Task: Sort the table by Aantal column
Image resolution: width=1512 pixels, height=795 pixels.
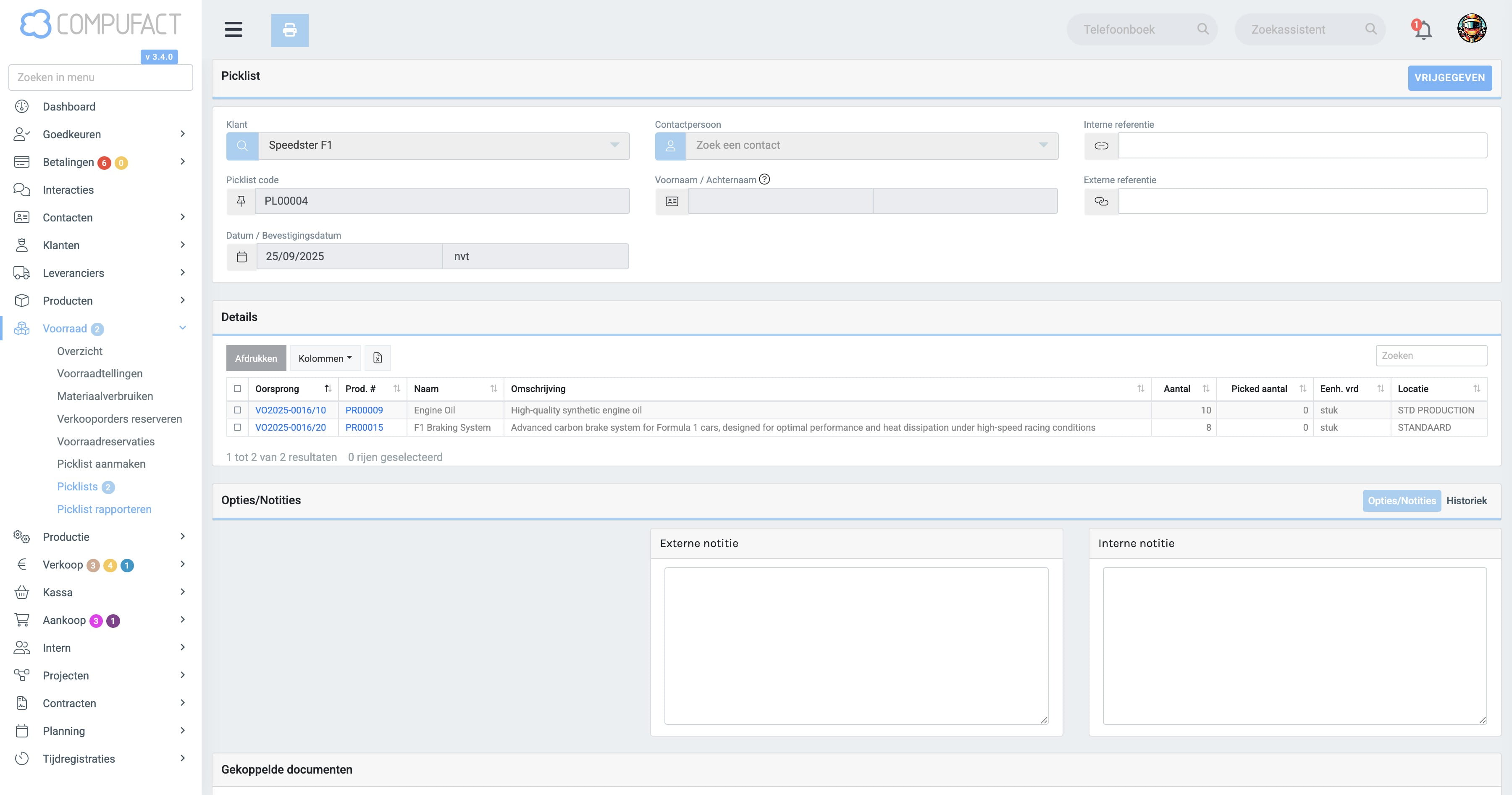Action: pos(1183,389)
